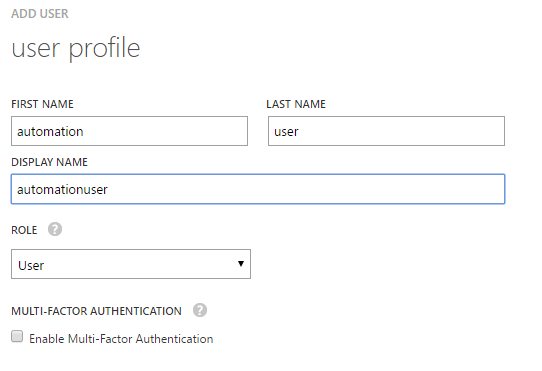Click the LAST NAME field label
The height and width of the screenshot is (371, 542).
[296, 104]
